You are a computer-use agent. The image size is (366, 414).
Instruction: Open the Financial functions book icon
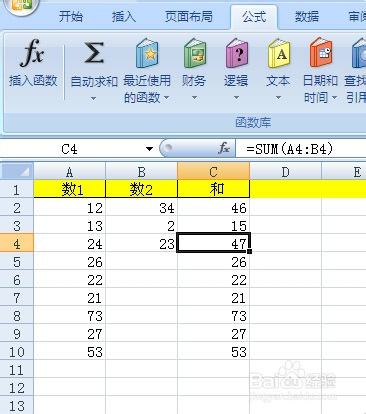(x=194, y=53)
